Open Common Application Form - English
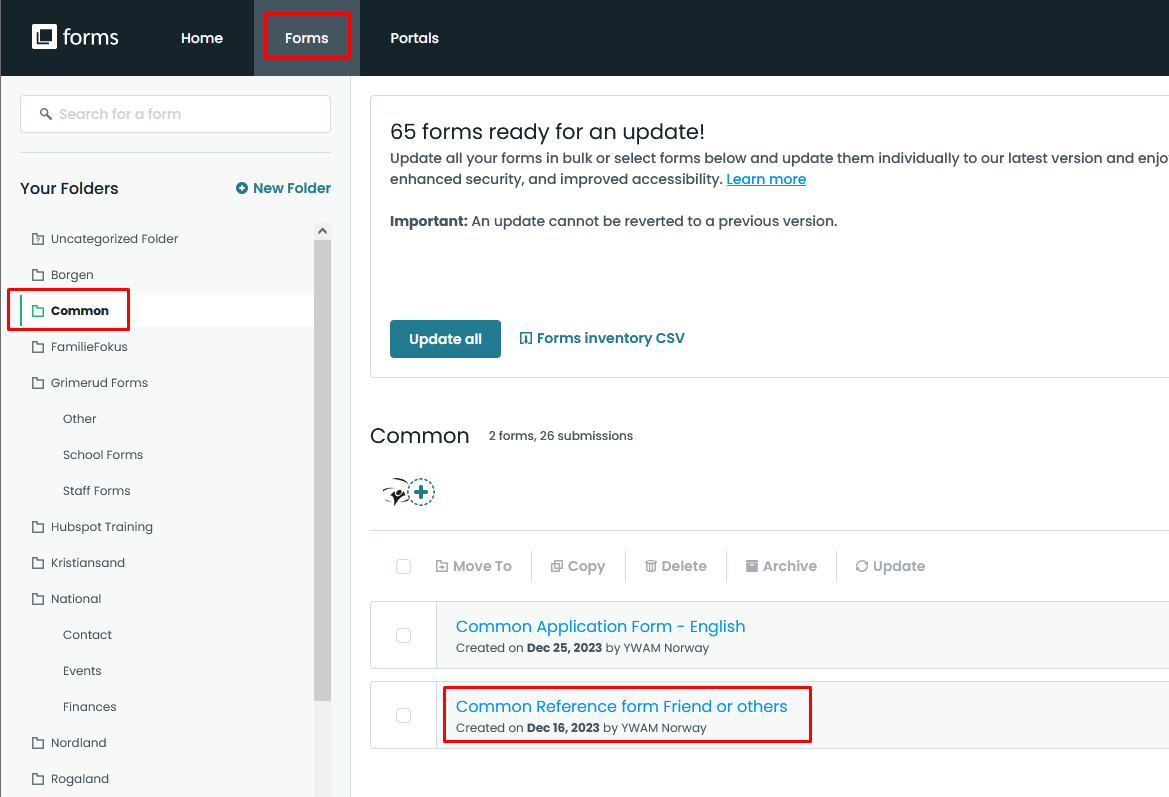The width and height of the screenshot is (1169, 797). [600, 627]
